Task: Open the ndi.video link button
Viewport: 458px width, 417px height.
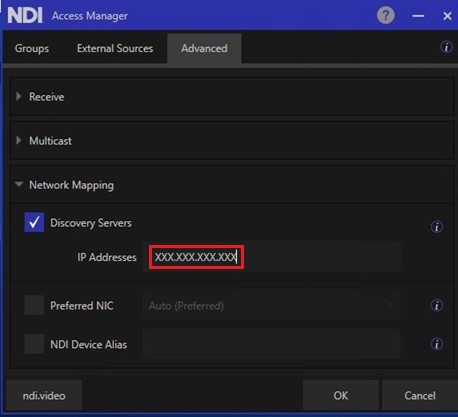Action: pos(44,395)
